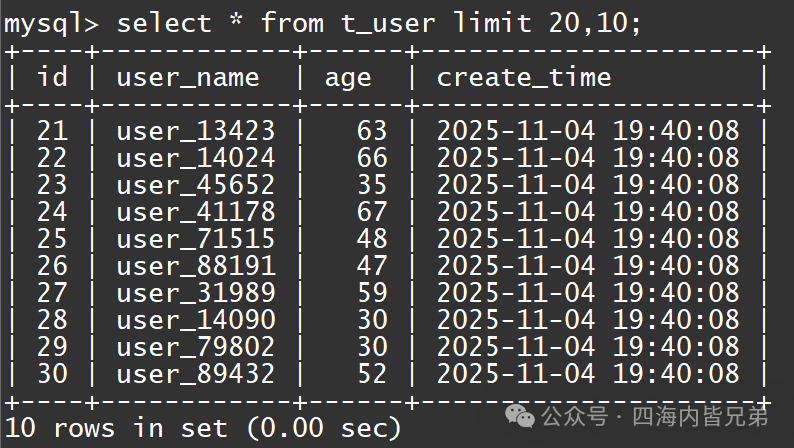Click create_time in the id 24 row
Image resolution: width=794 pixels, height=448 pixels.
click(x=588, y=212)
